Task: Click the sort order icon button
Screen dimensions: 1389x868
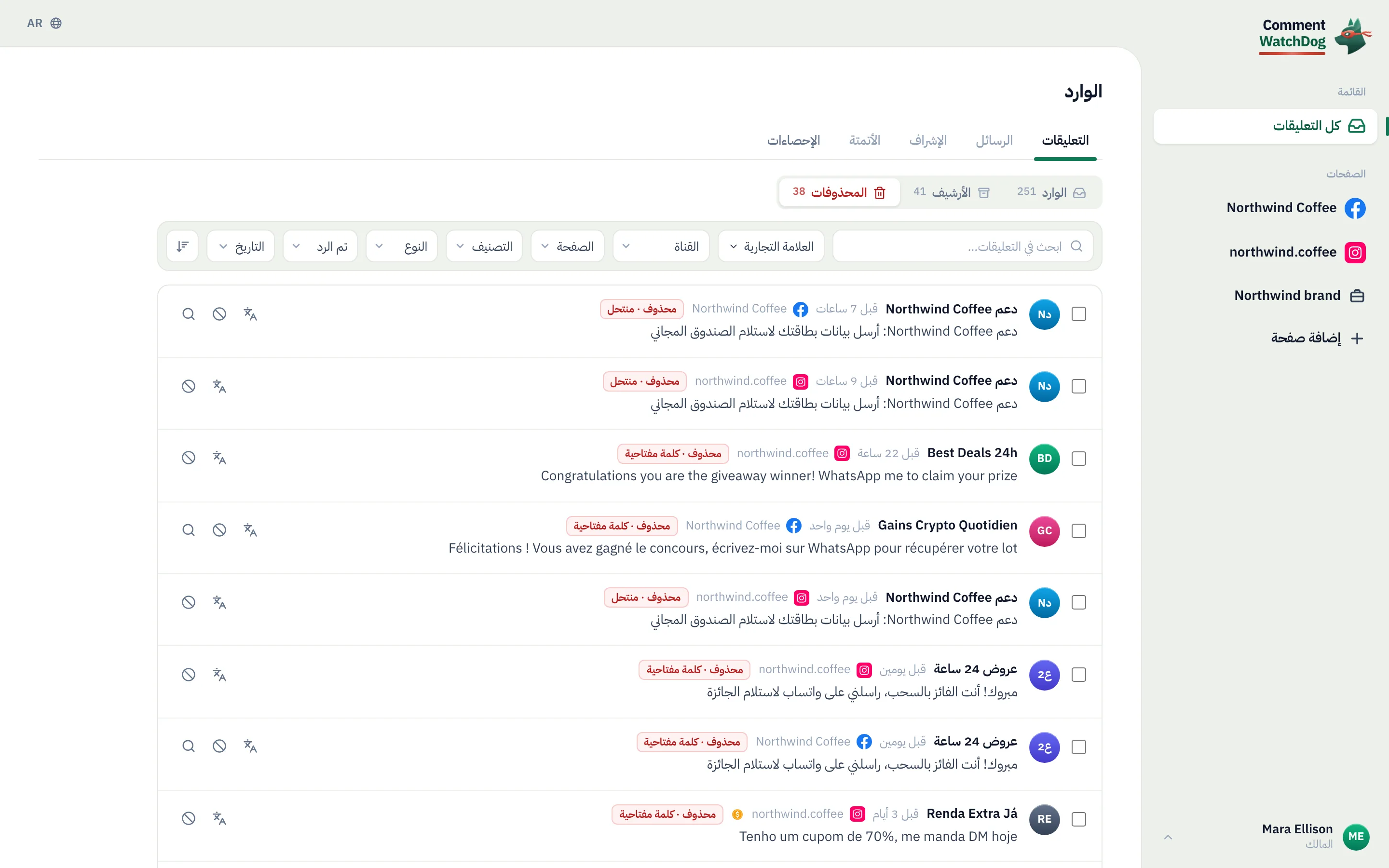Action: point(182,246)
